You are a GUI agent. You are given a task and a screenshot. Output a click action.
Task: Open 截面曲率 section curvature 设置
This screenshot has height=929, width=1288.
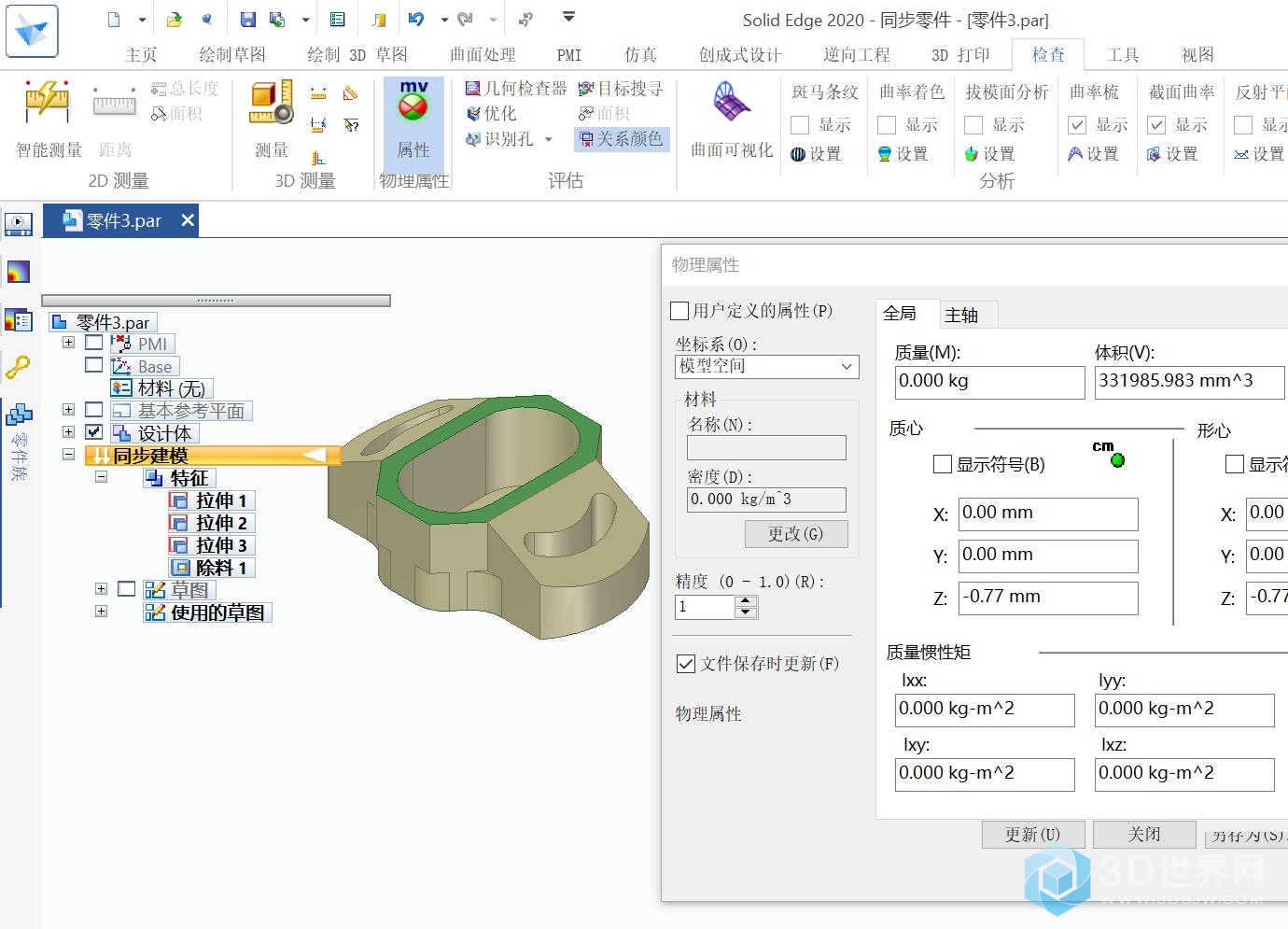click(x=1172, y=154)
